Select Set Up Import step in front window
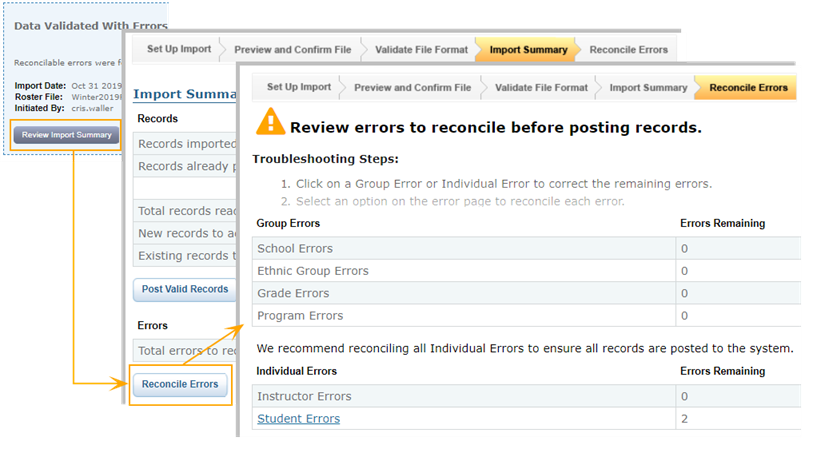The image size is (817, 453). pyautogui.click(x=298, y=88)
